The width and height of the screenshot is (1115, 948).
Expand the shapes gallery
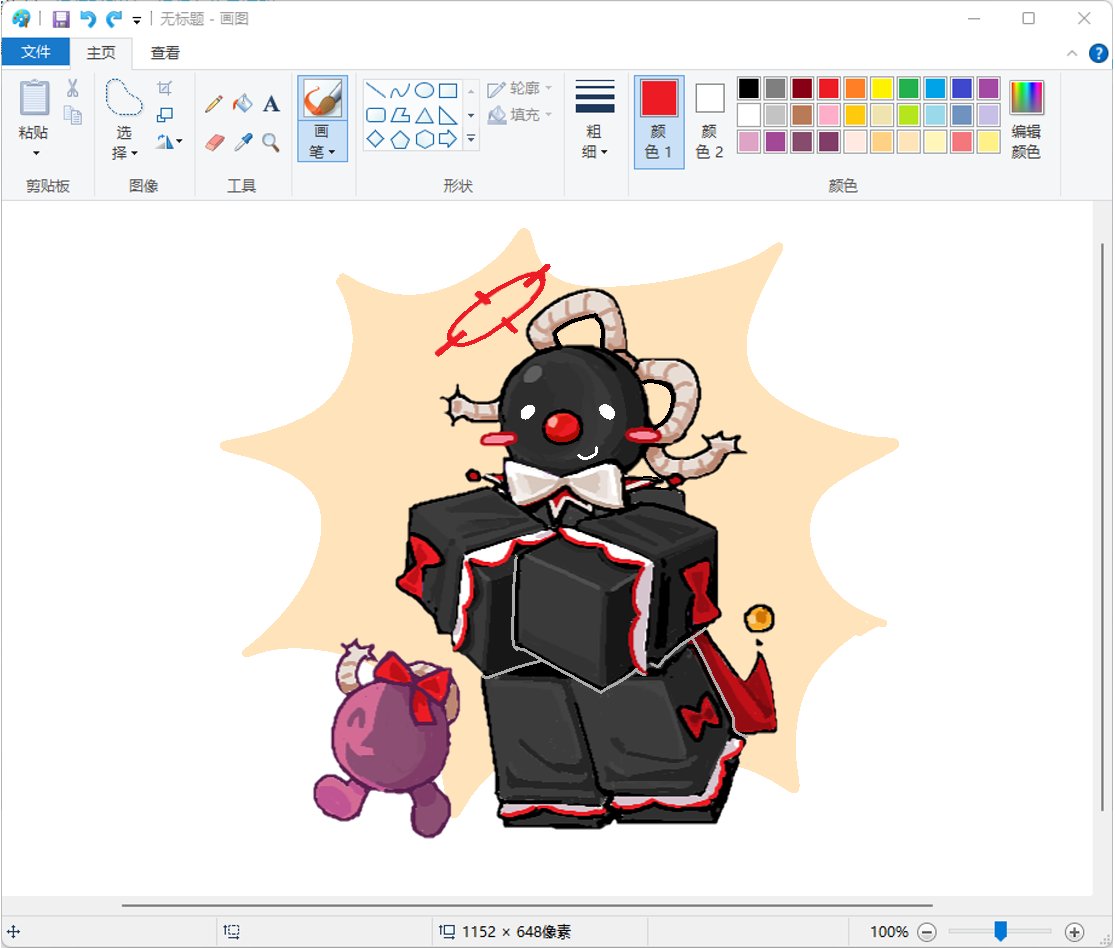click(471, 139)
